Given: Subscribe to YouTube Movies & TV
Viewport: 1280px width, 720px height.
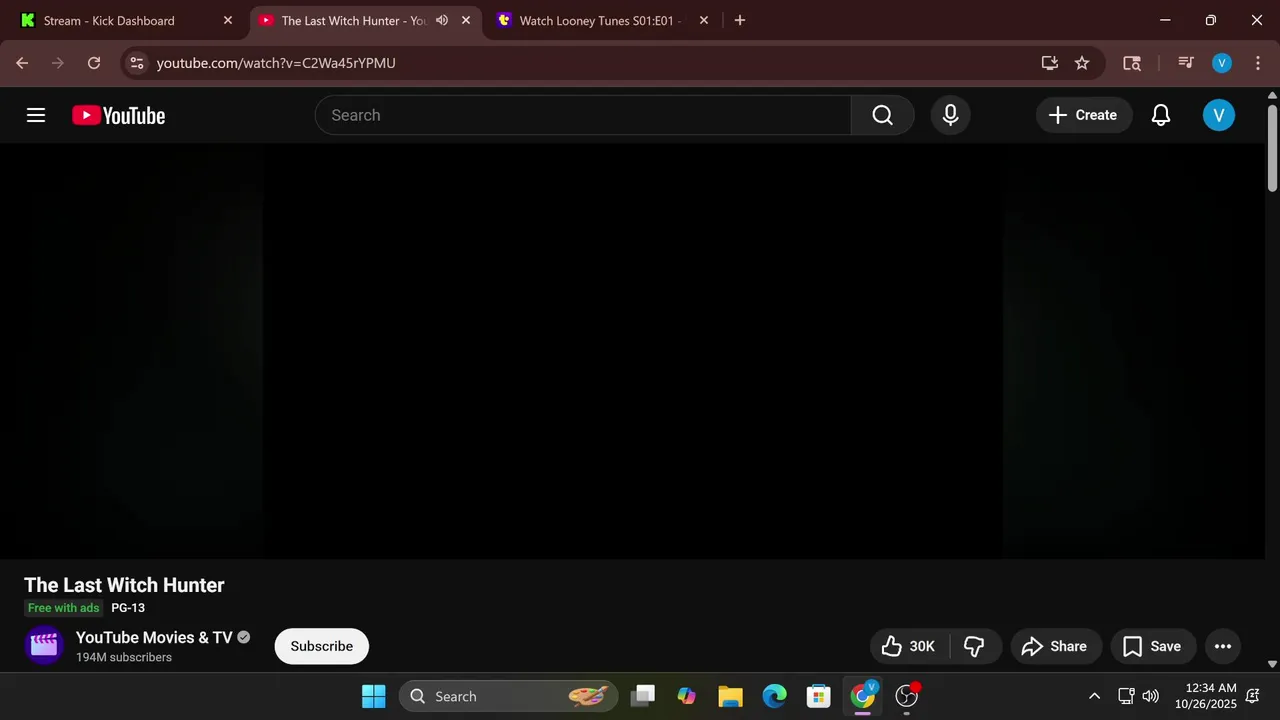Looking at the screenshot, I should [321, 646].
